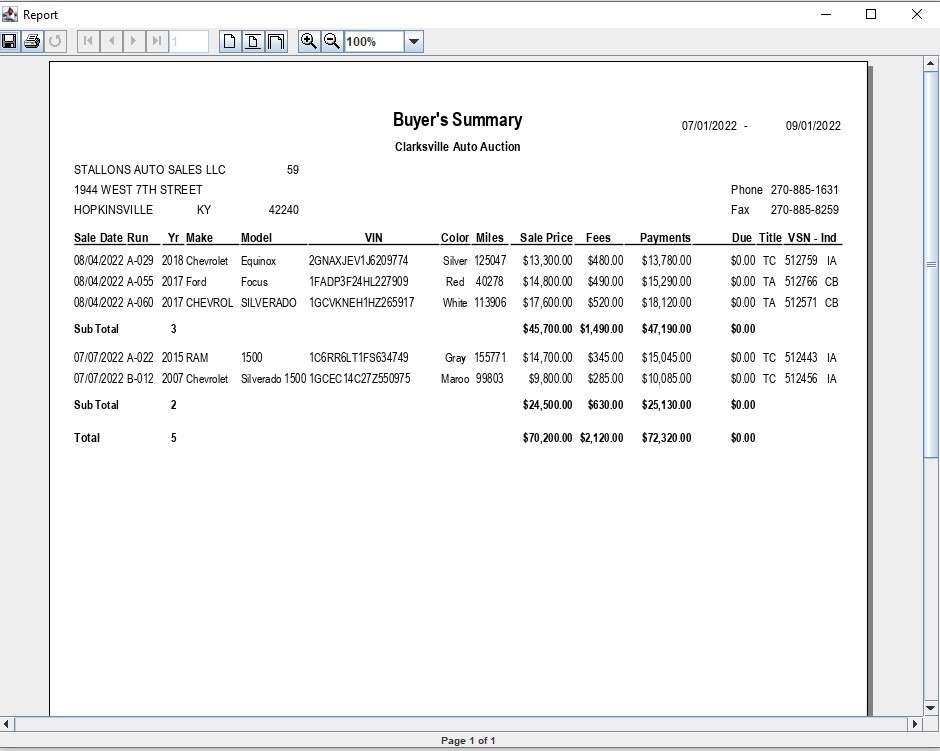Screen dimensions: 940x751
Task: Toggle Fit Width view mode
Action: coord(276,41)
